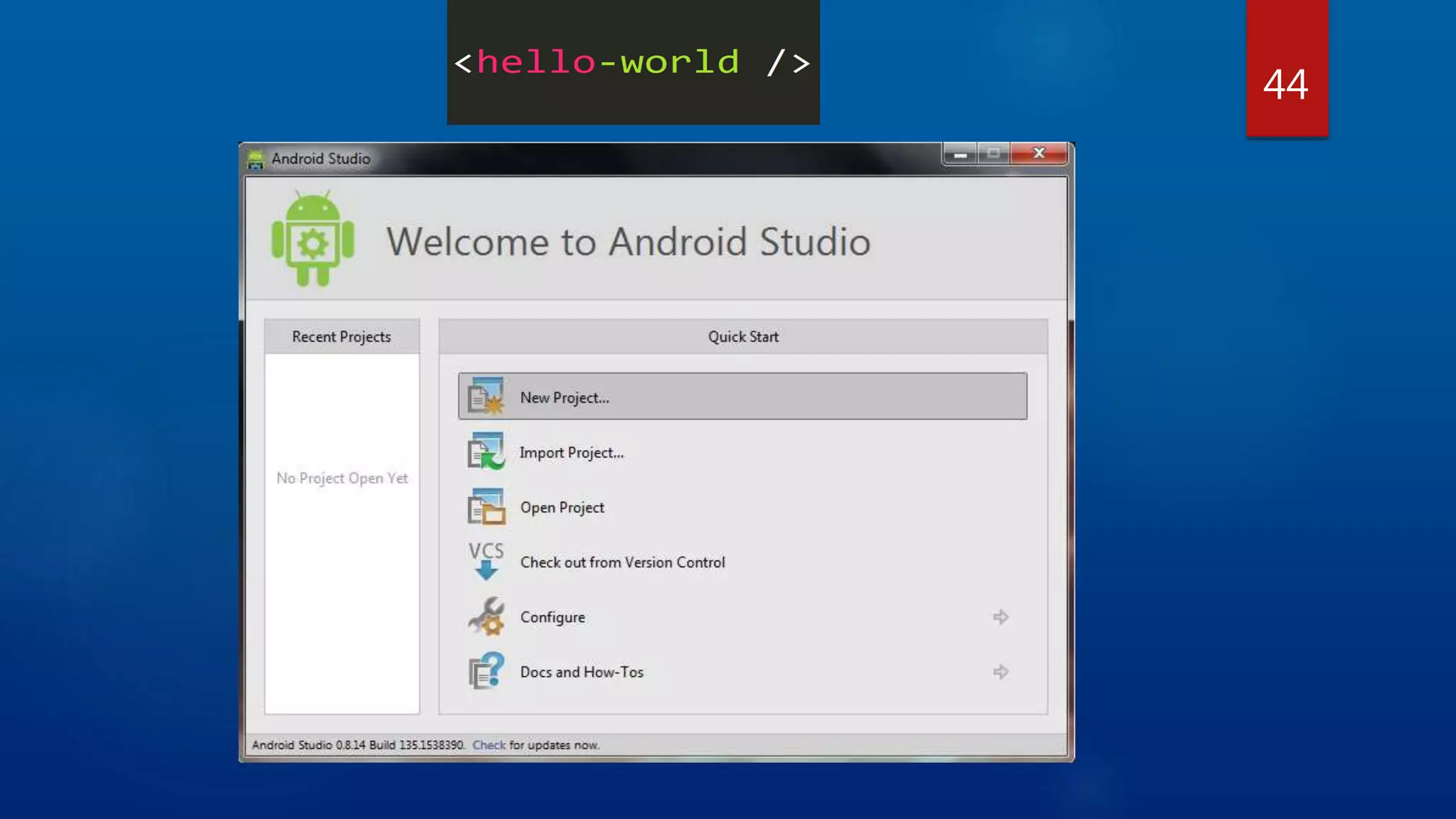Choose Open Project label
Viewport: 1456px width, 819px height.
tap(562, 508)
